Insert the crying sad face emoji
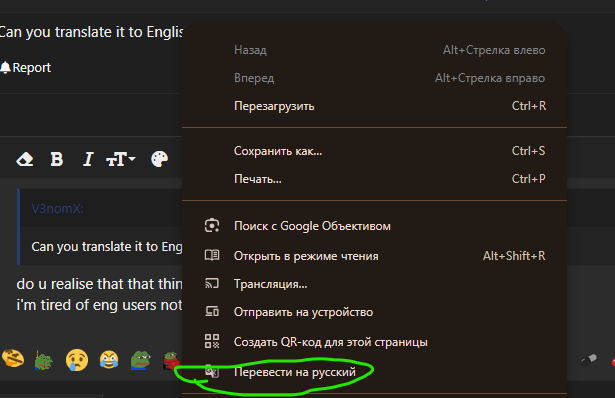The height and width of the screenshot is (398, 615). [77, 360]
